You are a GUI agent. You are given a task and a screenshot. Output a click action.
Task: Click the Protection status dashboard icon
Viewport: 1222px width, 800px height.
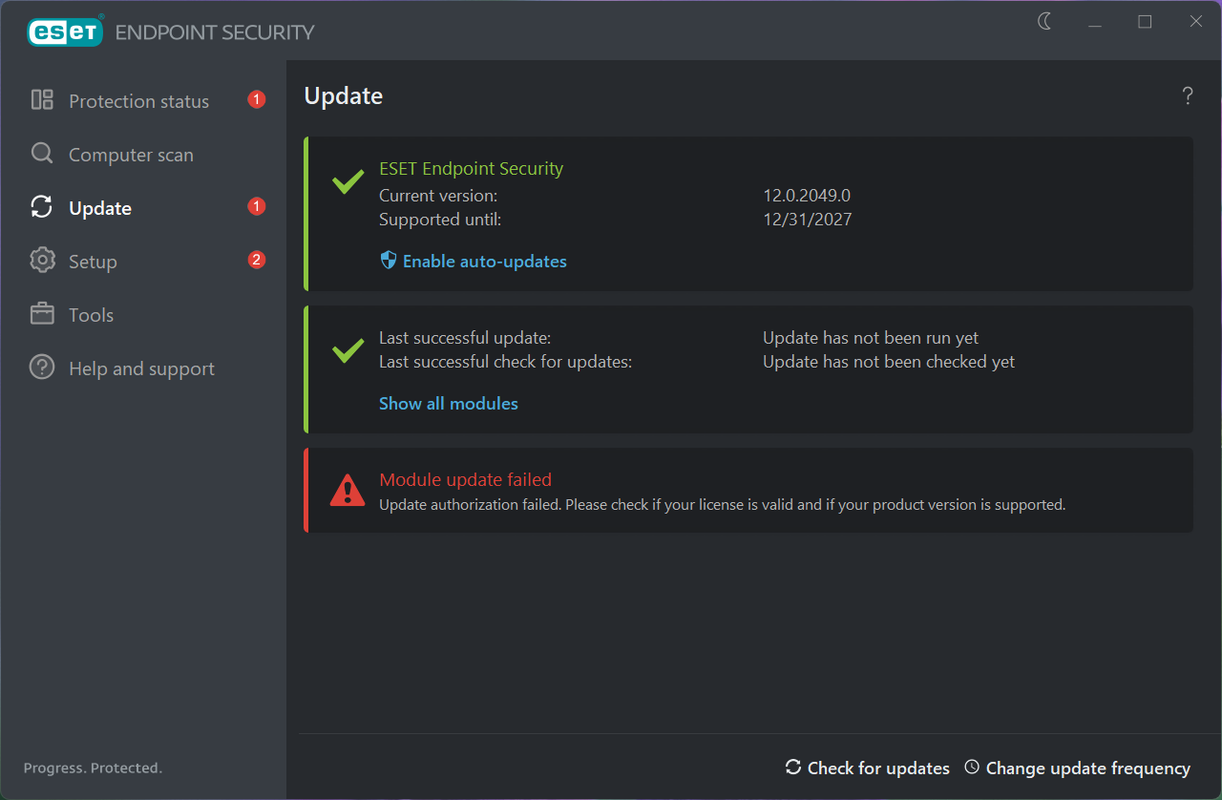coord(42,100)
